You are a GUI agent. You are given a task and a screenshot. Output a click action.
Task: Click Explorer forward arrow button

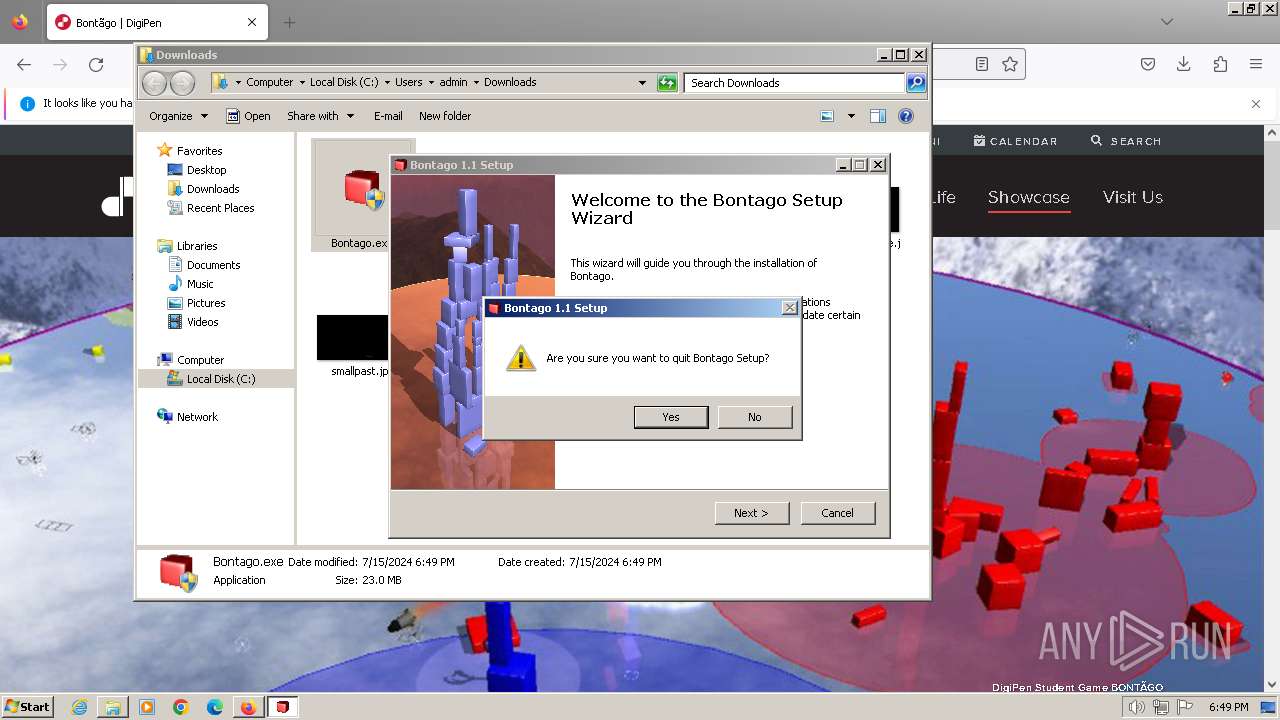point(182,83)
